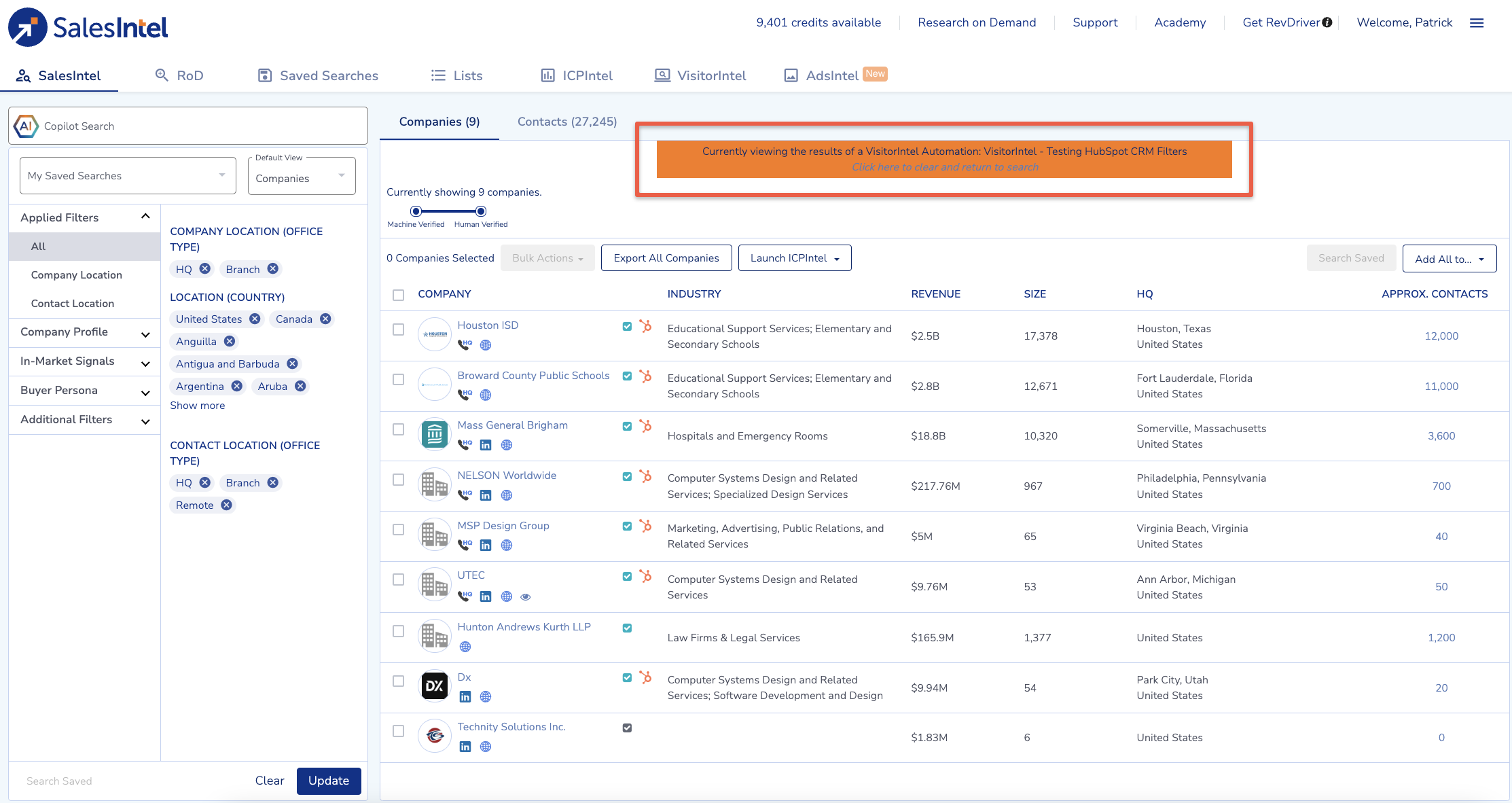Remove the Argentina filter chip
The width and height of the screenshot is (1512, 803).
[x=236, y=386]
